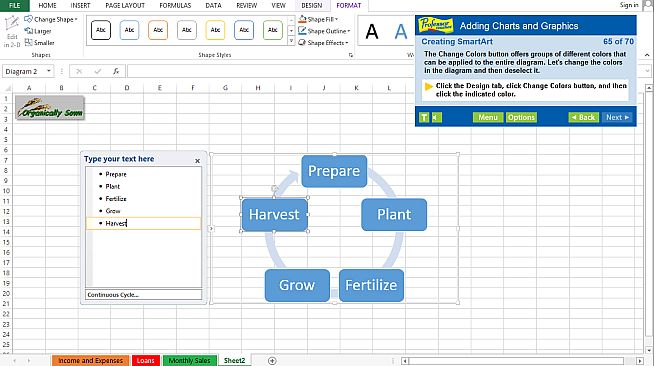The height and width of the screenshot is (366, 654).
Task: Open Shape Styles dialog launcher
Action: (x=351, y=55)
